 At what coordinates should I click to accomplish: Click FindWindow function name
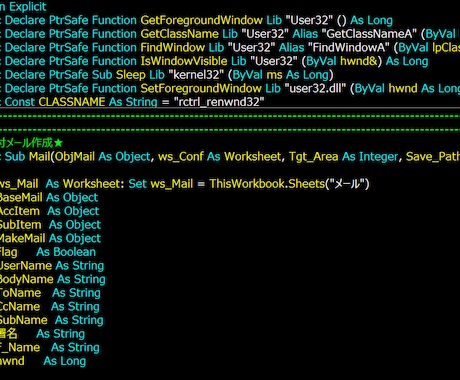(173, 48)
